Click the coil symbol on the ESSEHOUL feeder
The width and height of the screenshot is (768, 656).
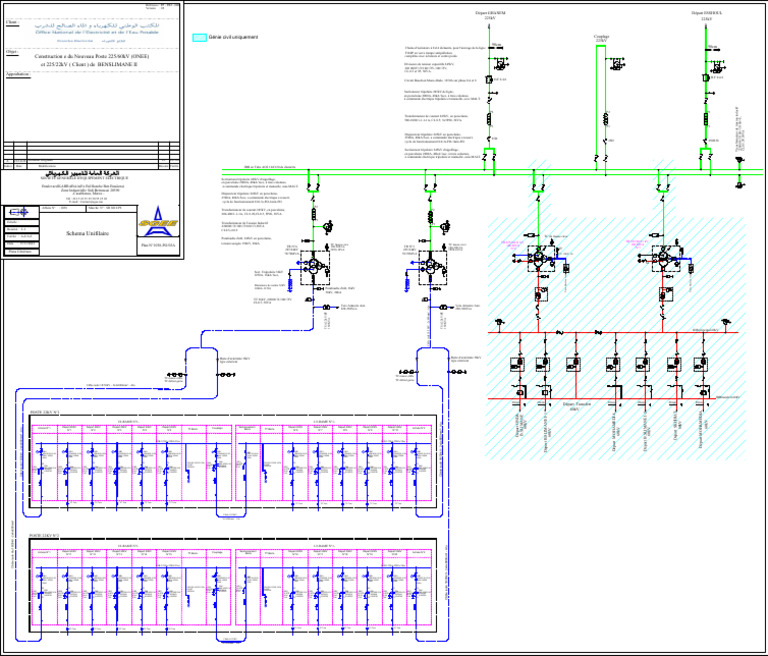pyautogui.click(x=707, y=116)
